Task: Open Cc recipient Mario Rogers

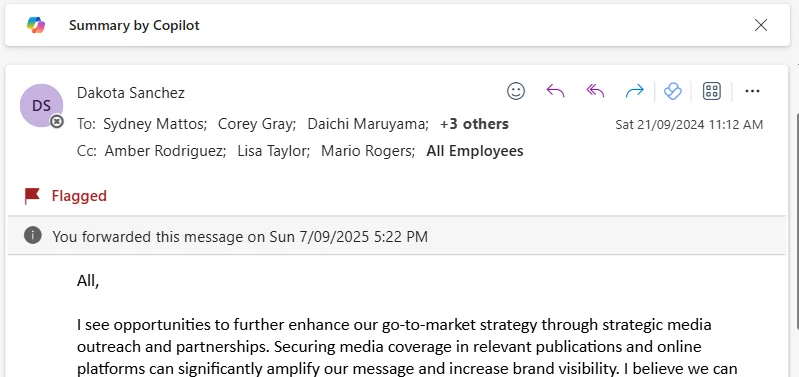Action: coord(368,151)
